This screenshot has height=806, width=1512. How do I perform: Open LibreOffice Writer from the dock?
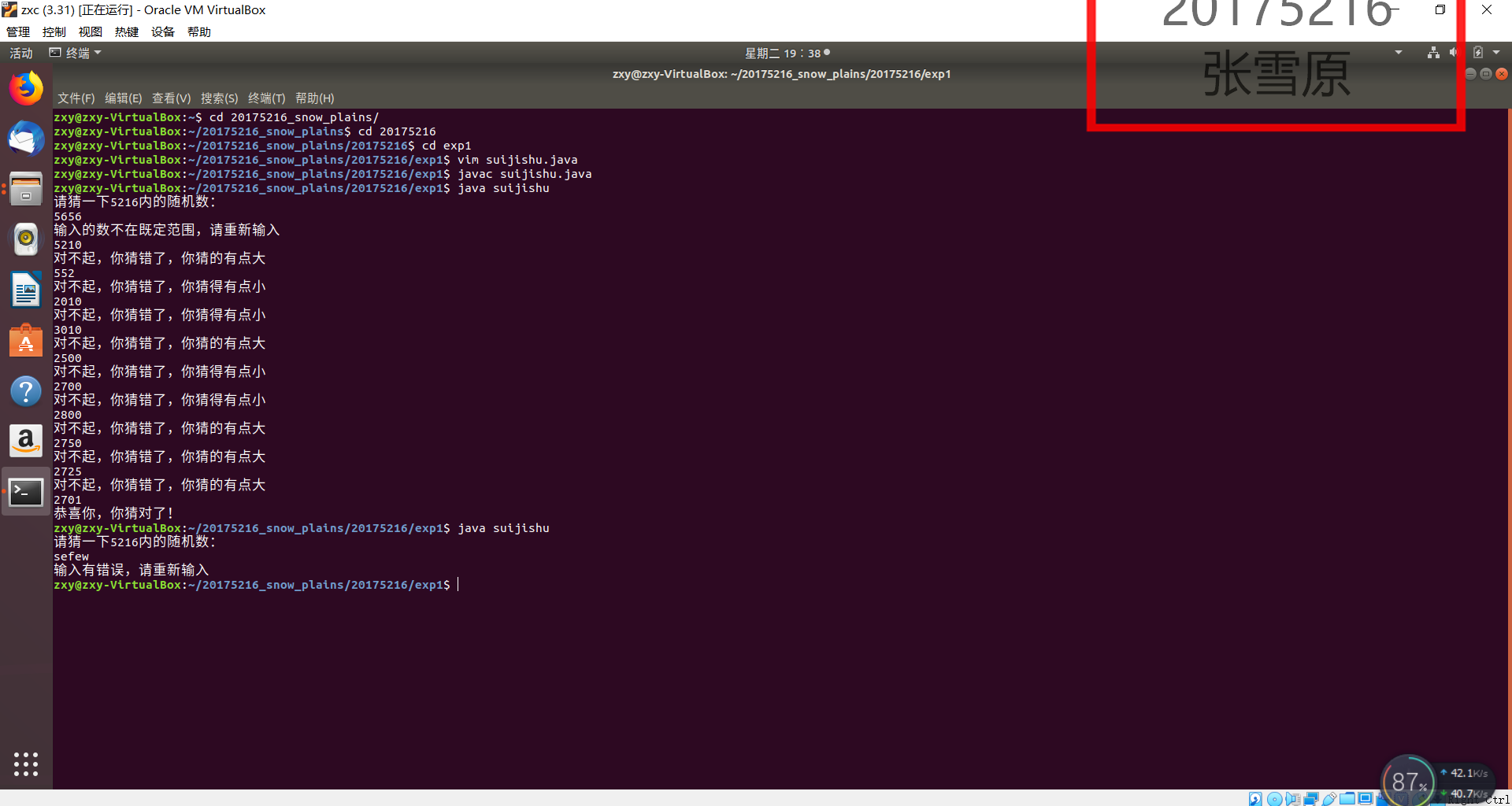coord(26,290)
